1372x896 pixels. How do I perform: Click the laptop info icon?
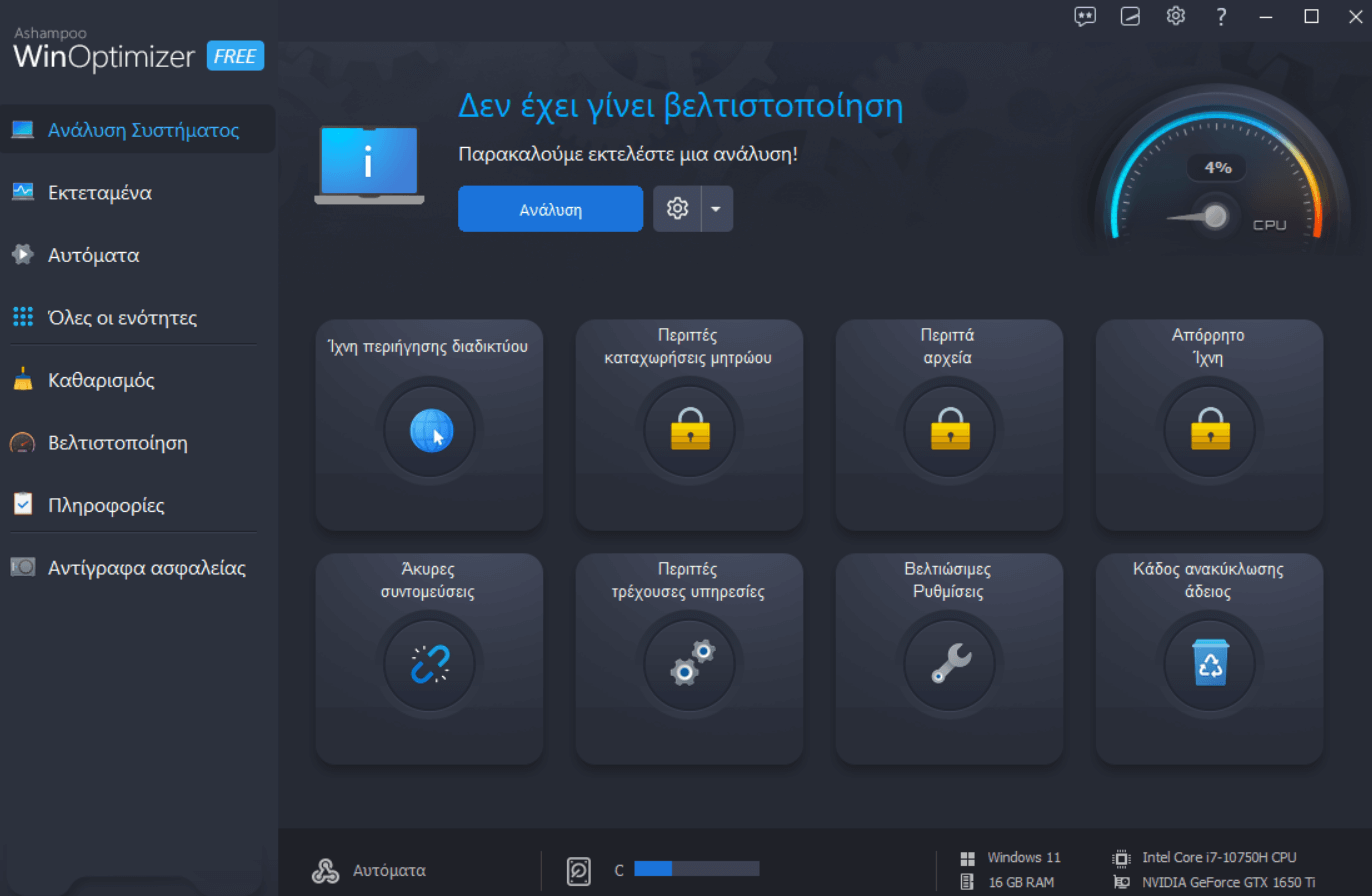point(369,165)
